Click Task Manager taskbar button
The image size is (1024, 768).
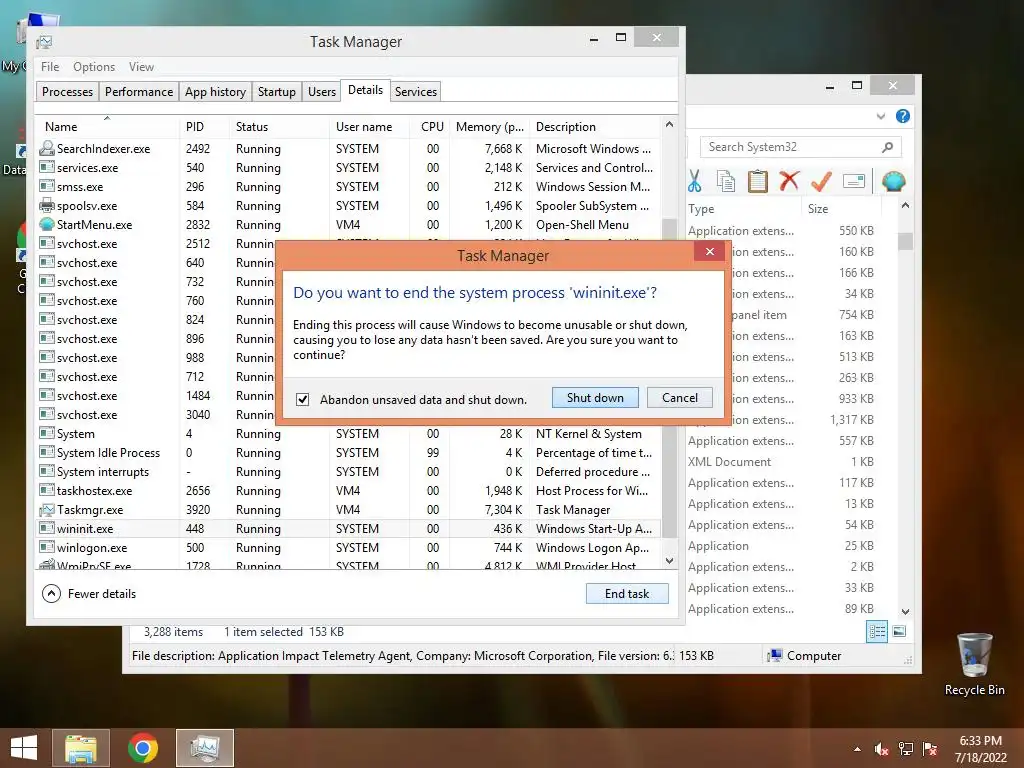click(204, 748)
